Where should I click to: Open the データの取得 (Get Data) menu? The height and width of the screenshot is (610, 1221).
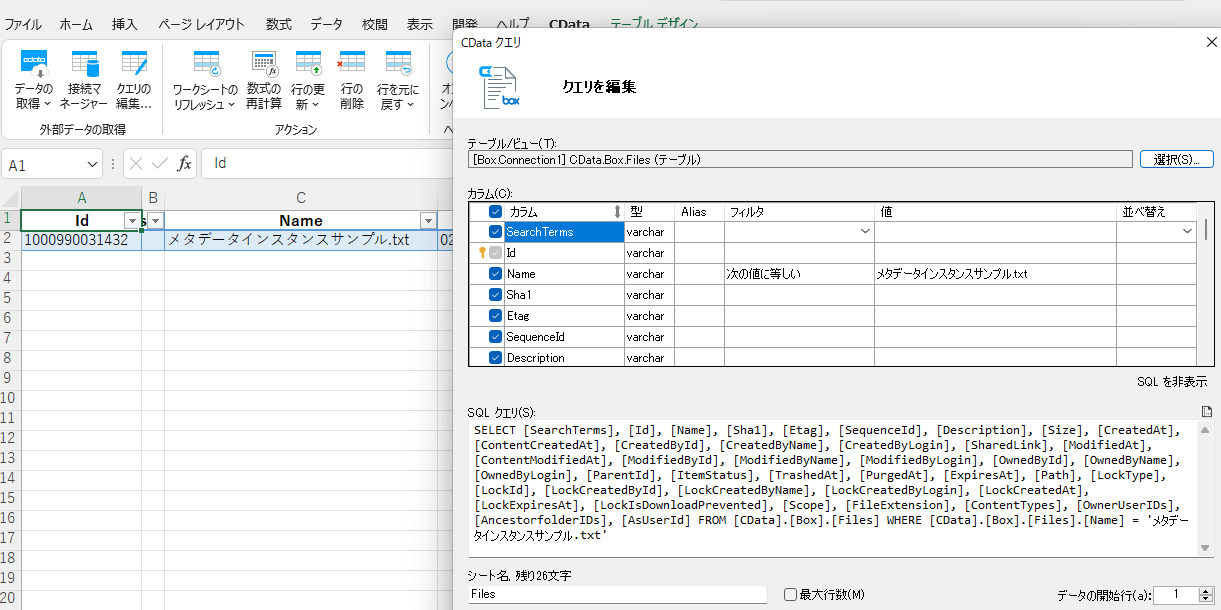pos(34,80)
